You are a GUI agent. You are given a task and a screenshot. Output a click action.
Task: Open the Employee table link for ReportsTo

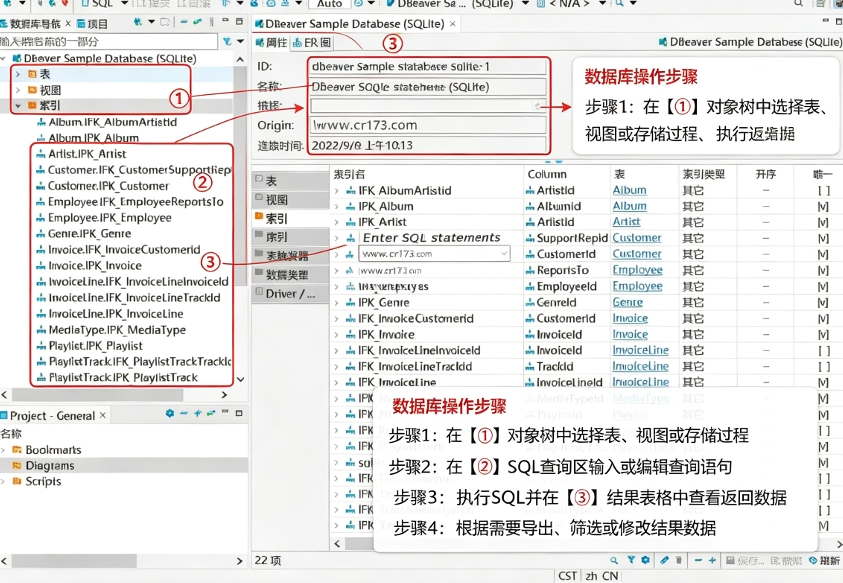click(637, 270)
